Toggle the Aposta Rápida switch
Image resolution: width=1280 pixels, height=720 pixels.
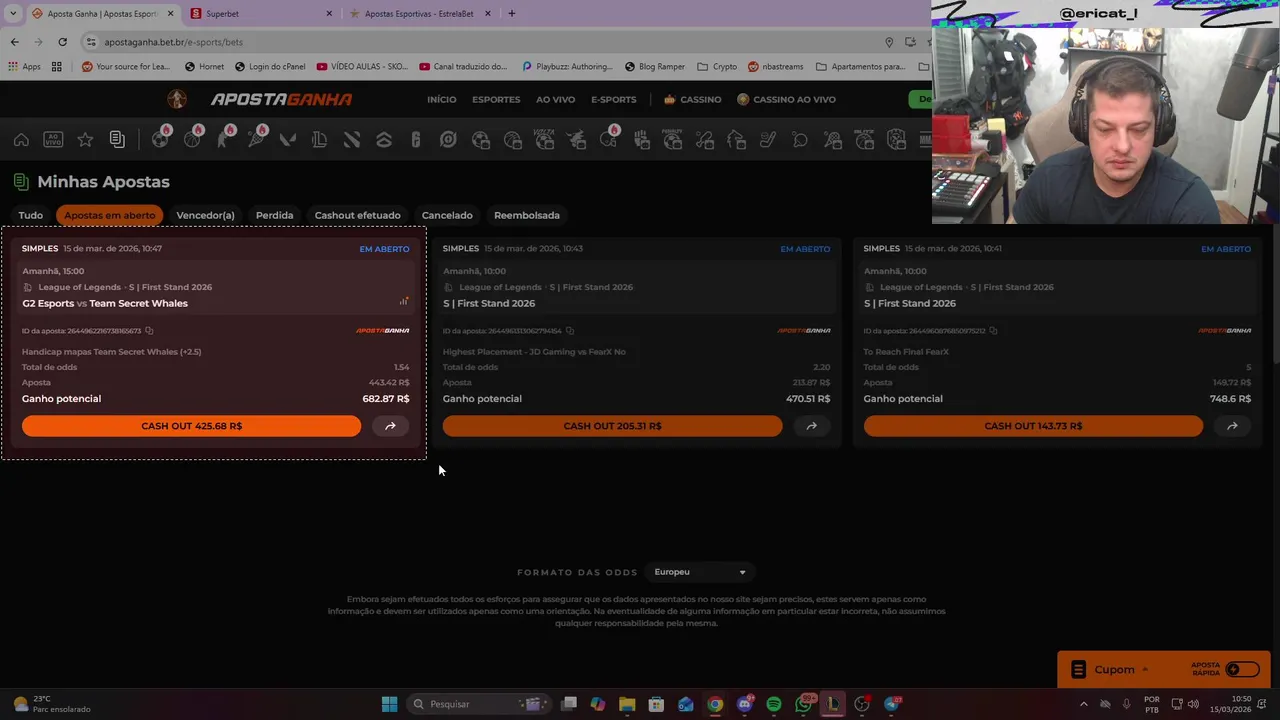pos(1241,670)
